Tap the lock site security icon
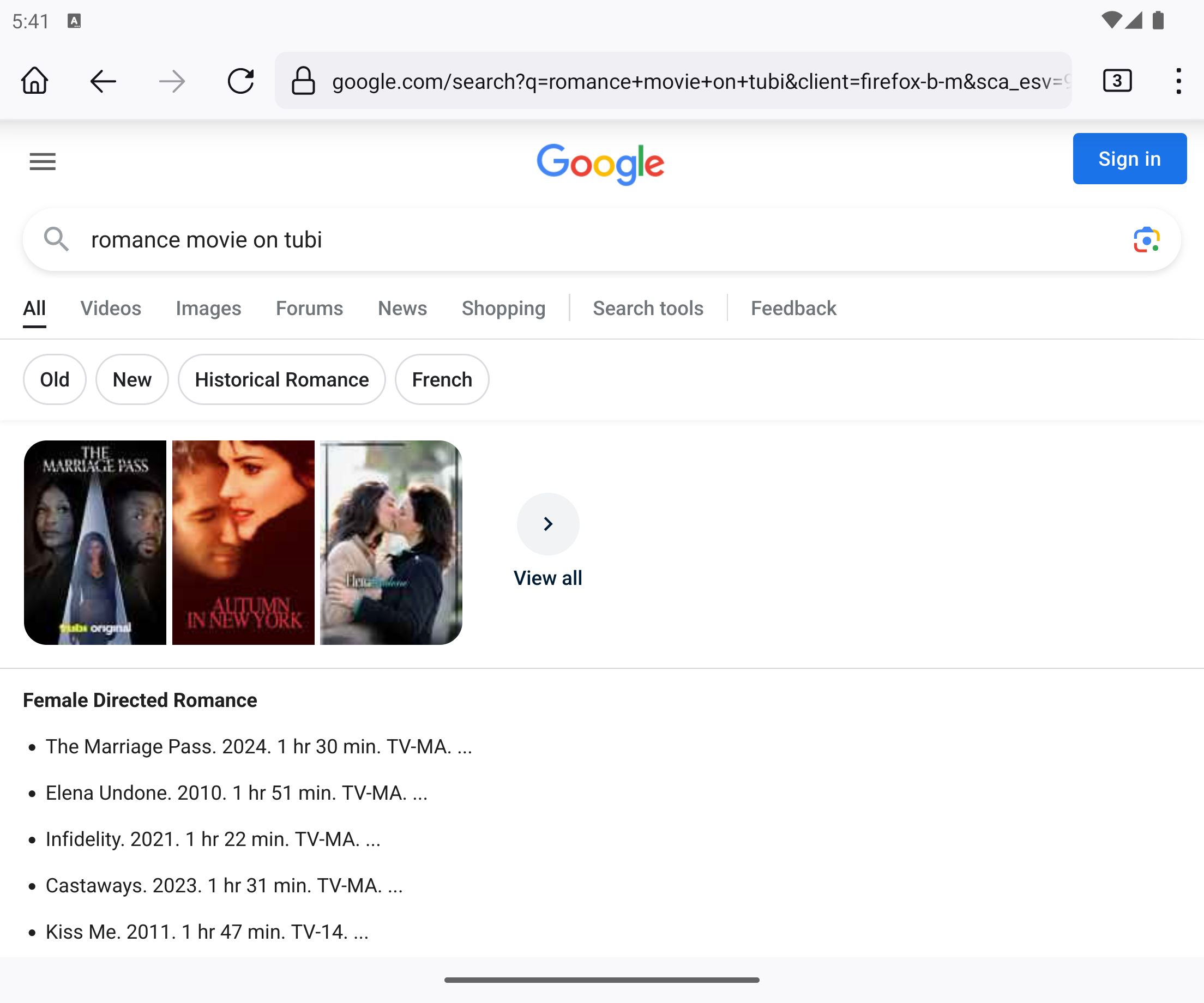1204x1003 pixels. pos(303,81)
